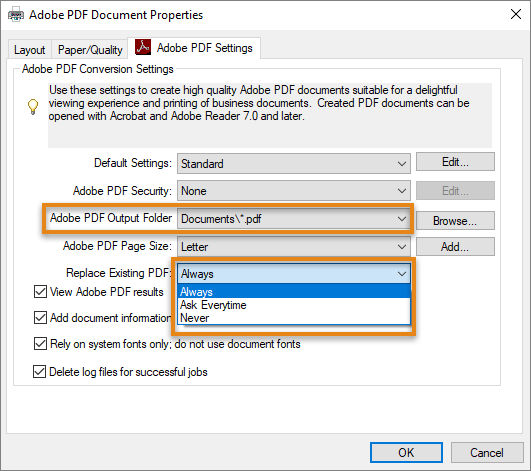Image resolution: width=531 pixels, height=471 pixels.
Task: Click the Adobe PDF icon on the settings tab
Action: (143, 47)
